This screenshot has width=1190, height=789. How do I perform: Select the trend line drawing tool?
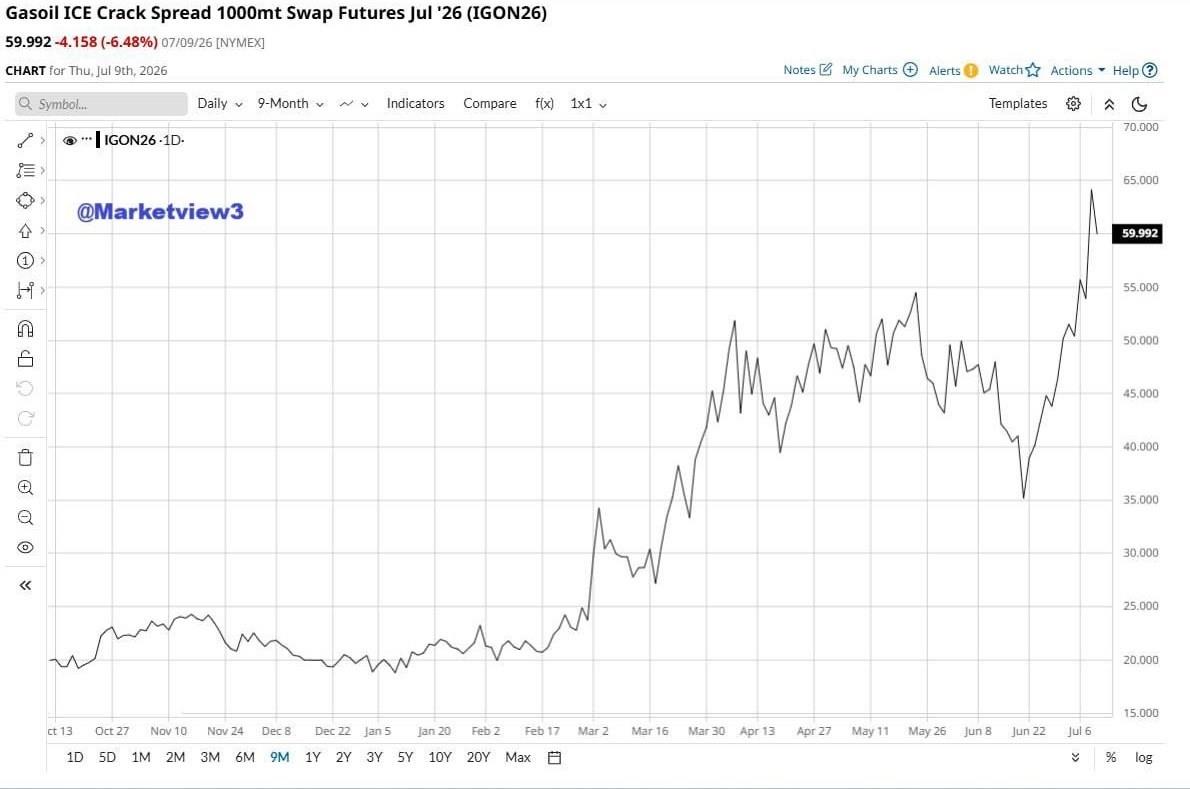pyautogui.click(x=25, y=140)
